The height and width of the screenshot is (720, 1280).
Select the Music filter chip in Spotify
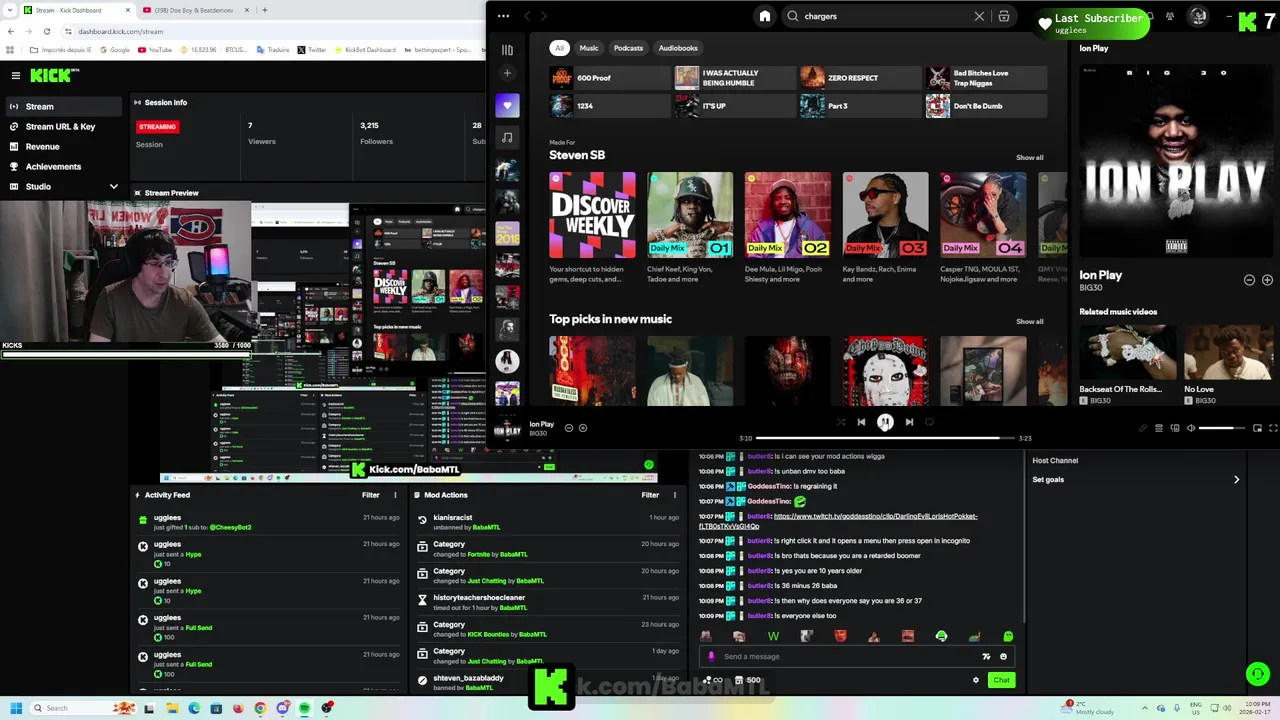(x=589, y=48)
